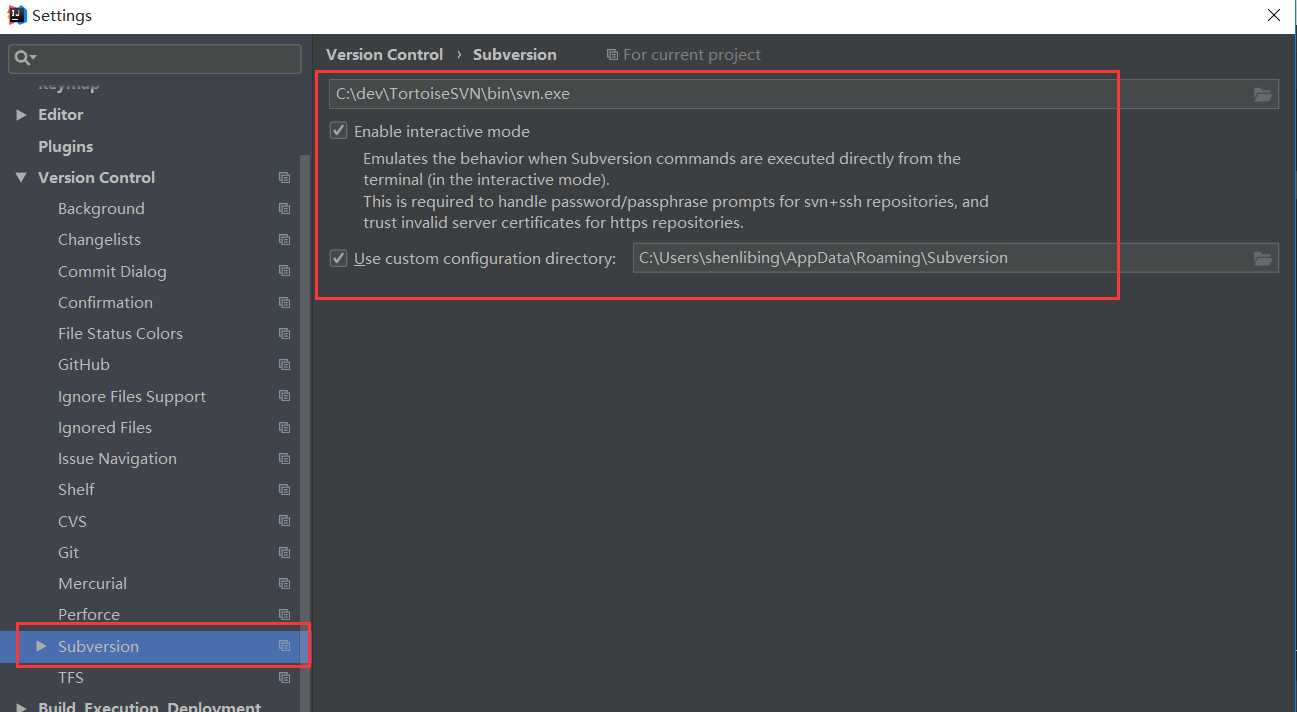Click the project-level icon beside Ignore Files Support
Viewport: 1297px width, 712px height.
[x=284, y=396]
